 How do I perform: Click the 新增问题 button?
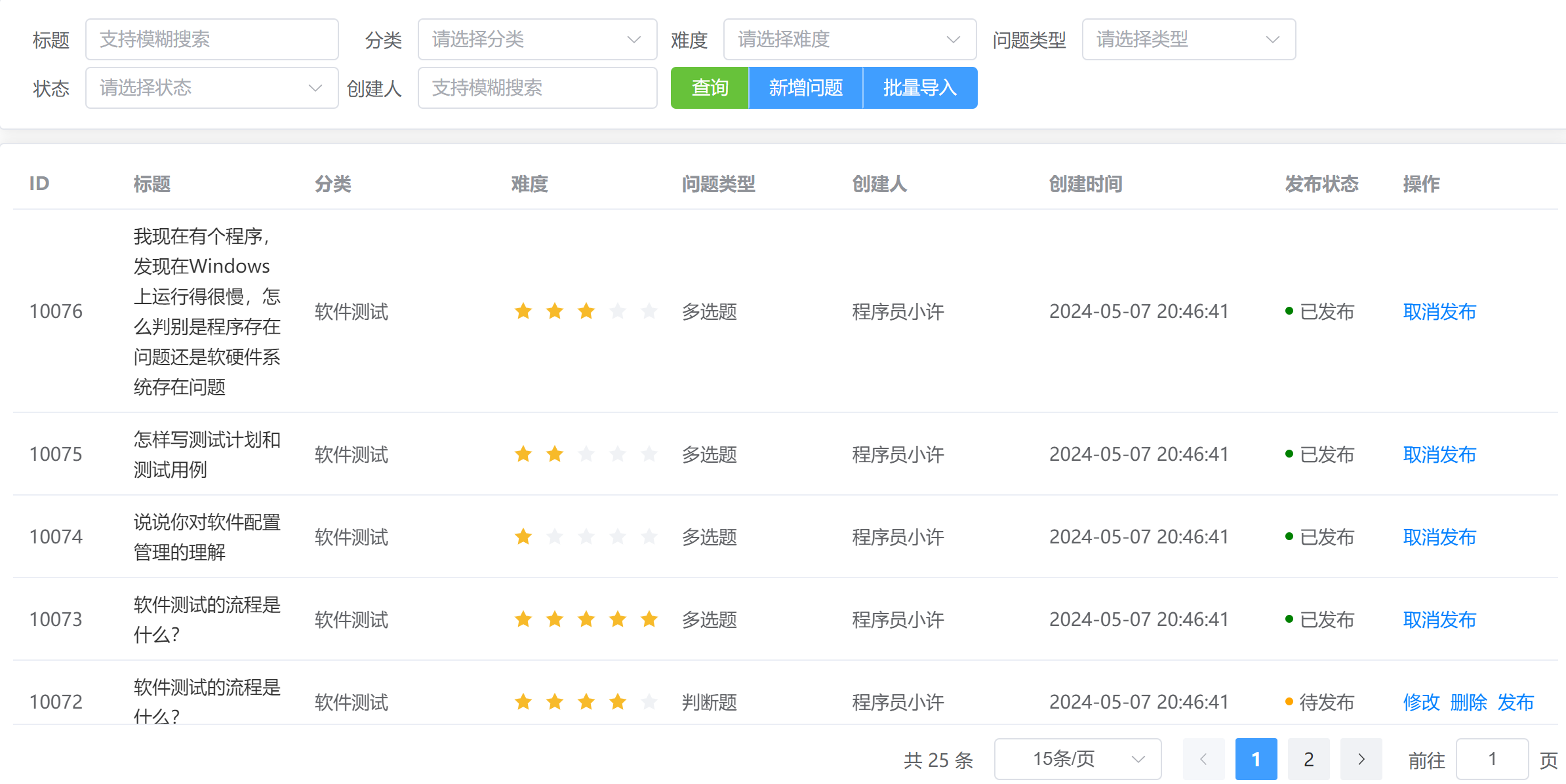point(806,88)
